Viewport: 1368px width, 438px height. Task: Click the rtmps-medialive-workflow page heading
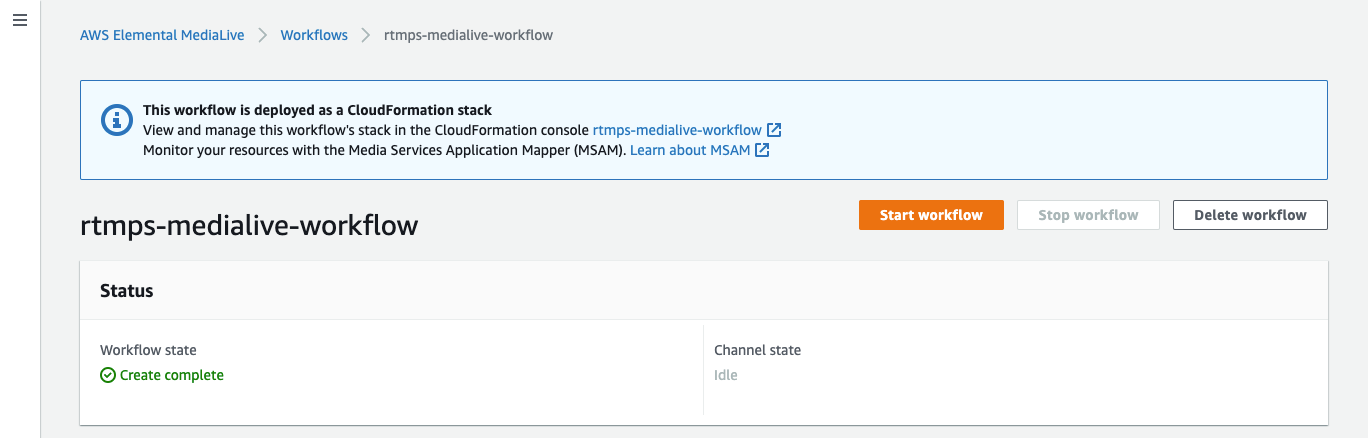point(249,225)
